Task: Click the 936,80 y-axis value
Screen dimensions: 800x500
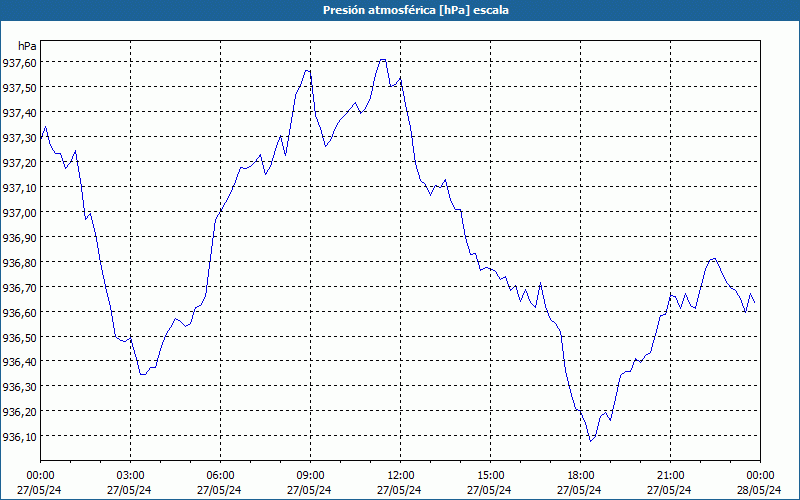Action: tap(19, 262)
